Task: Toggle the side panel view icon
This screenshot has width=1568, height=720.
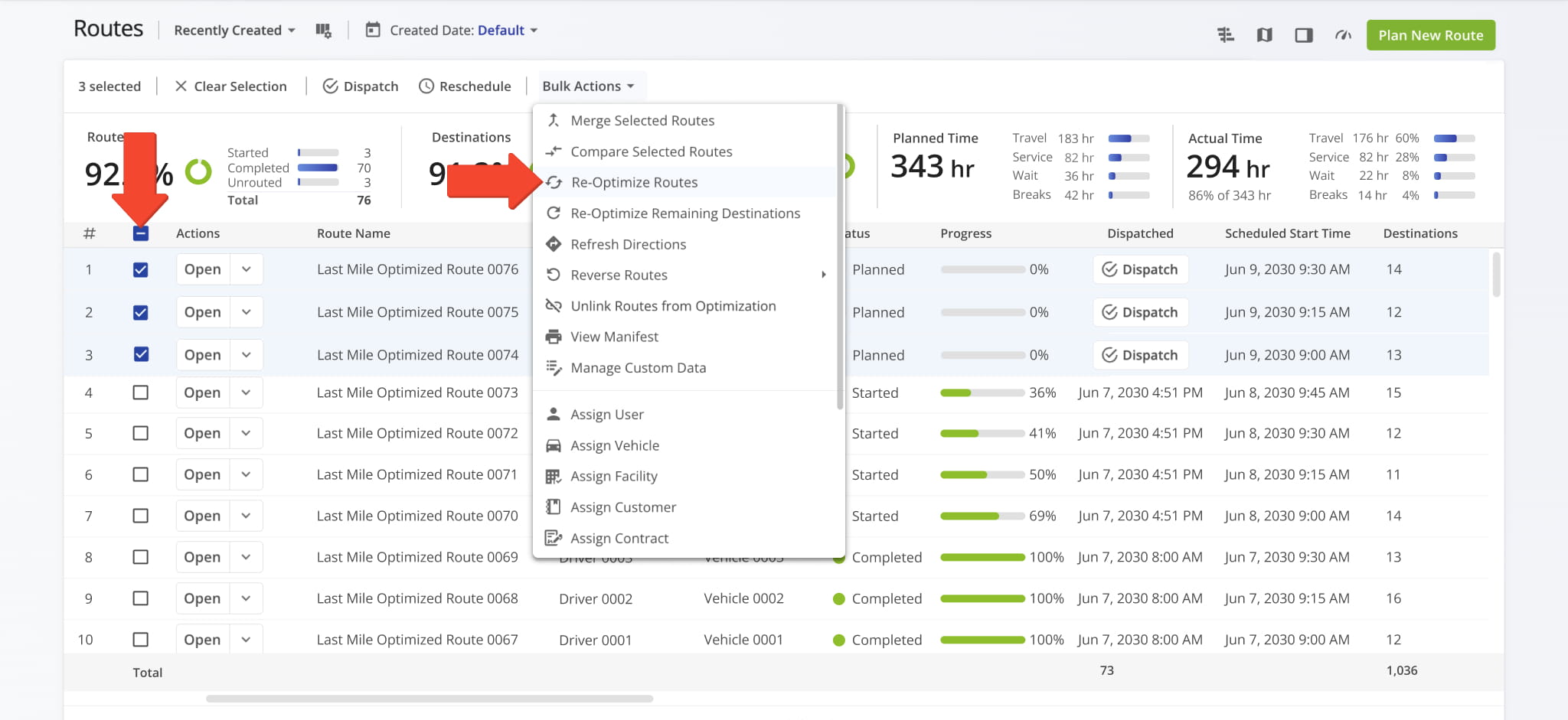Action: point(1304,35)
